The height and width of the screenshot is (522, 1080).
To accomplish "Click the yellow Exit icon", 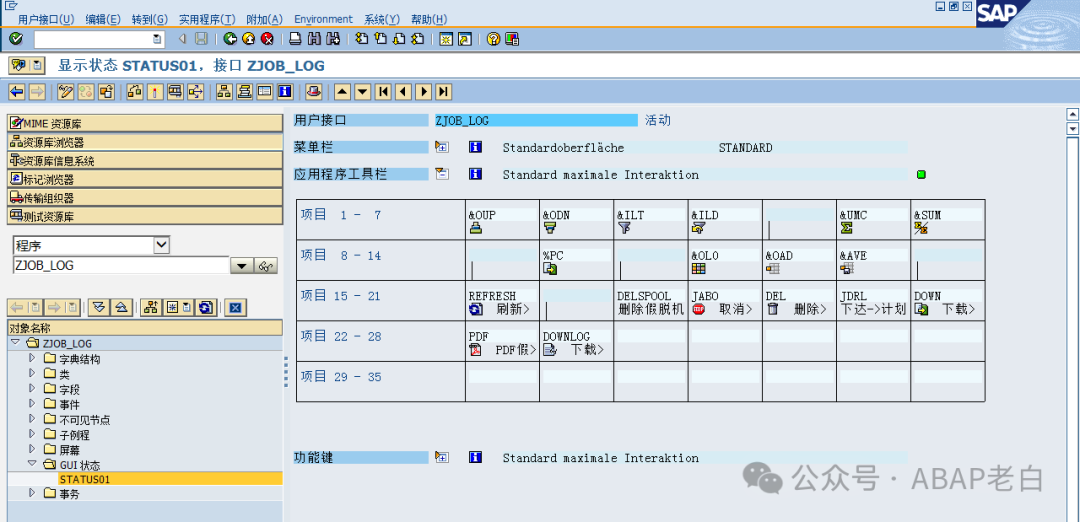I will click(x=249, y=39).
